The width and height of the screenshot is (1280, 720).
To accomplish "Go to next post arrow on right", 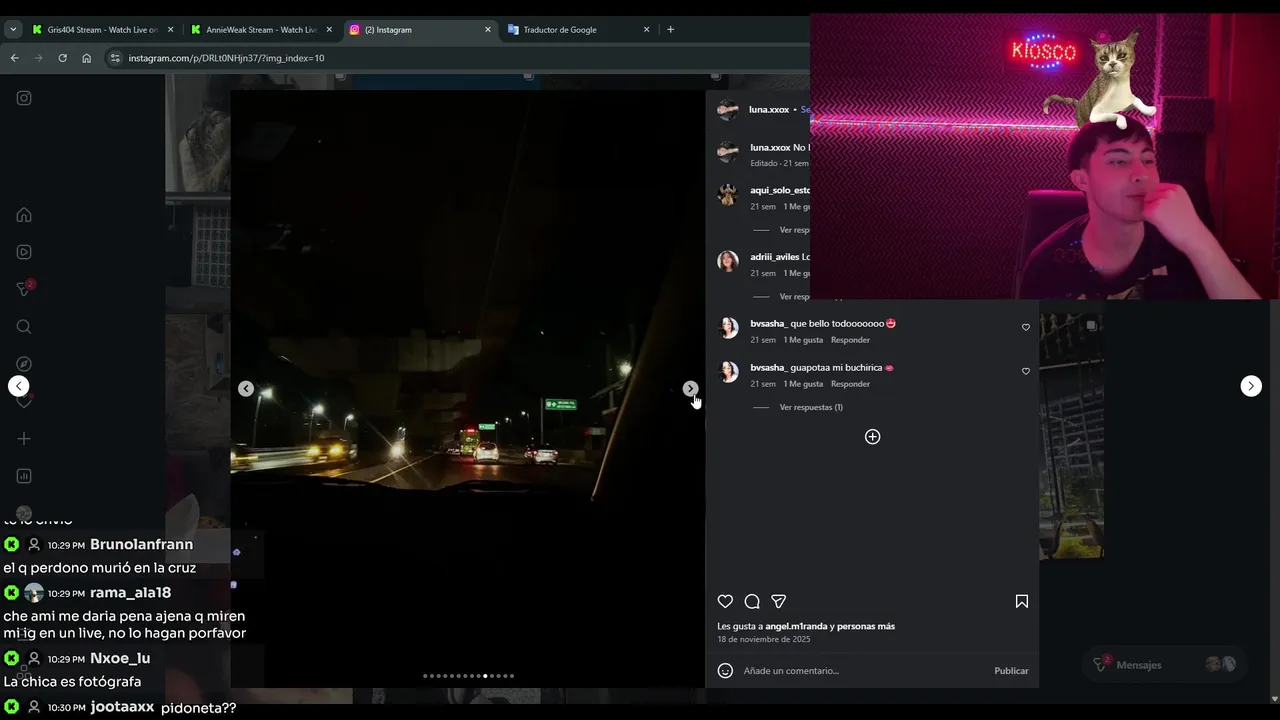I will click(1251, 386).
